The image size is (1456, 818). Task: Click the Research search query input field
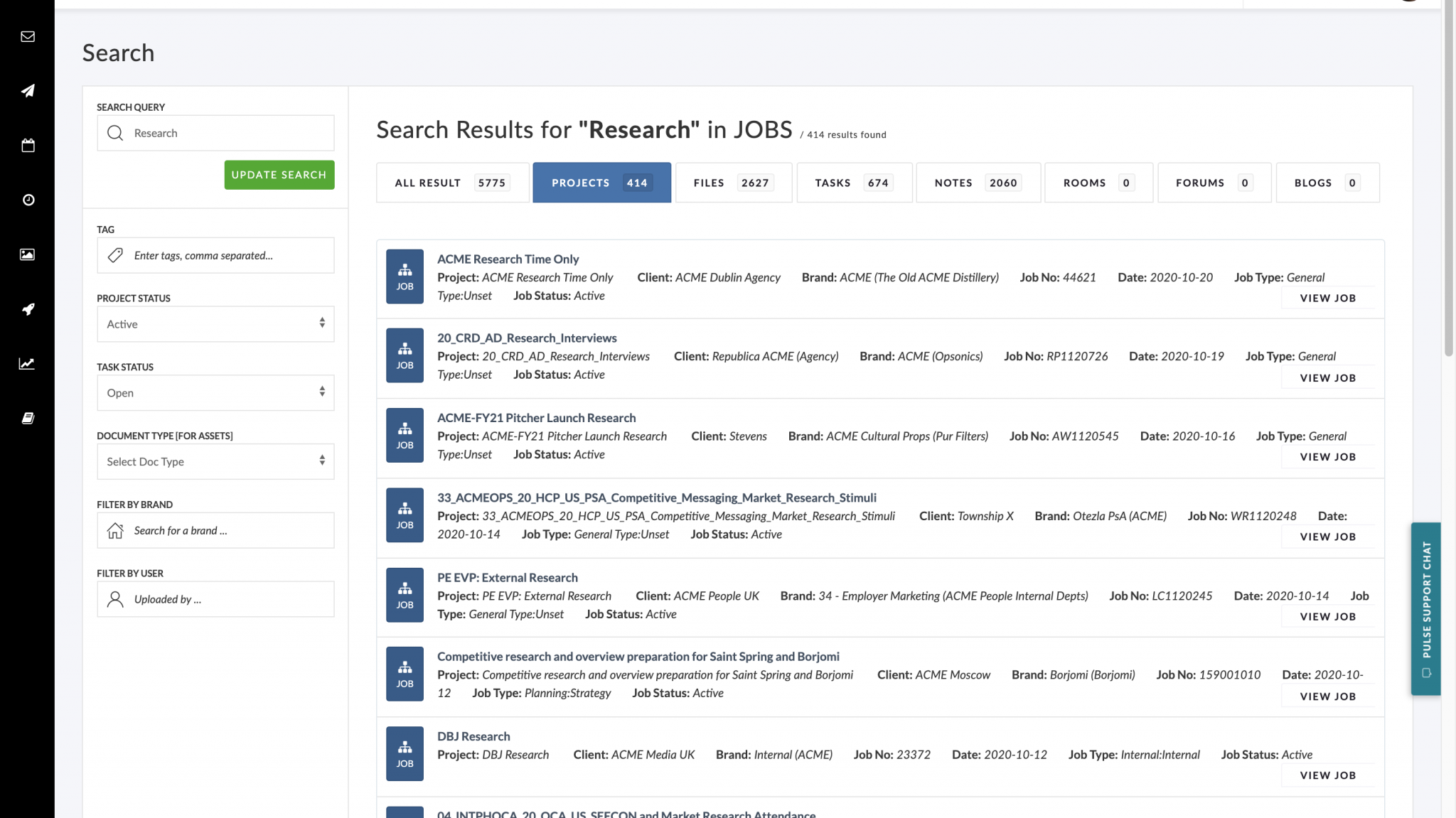click(215, 132)
